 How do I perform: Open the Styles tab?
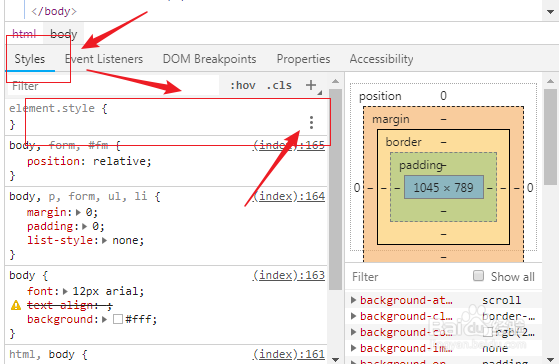[30, 59]
